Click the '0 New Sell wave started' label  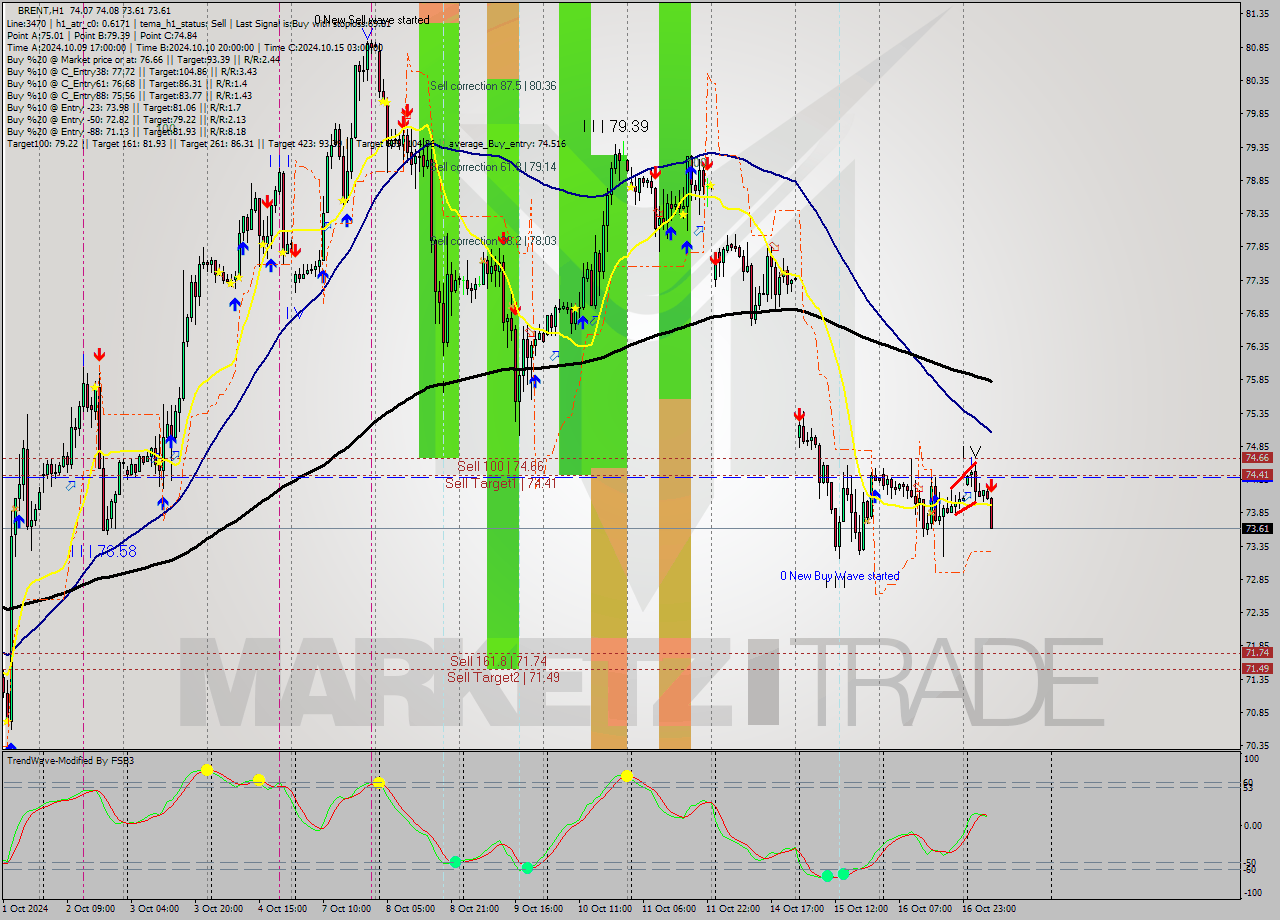372,19
